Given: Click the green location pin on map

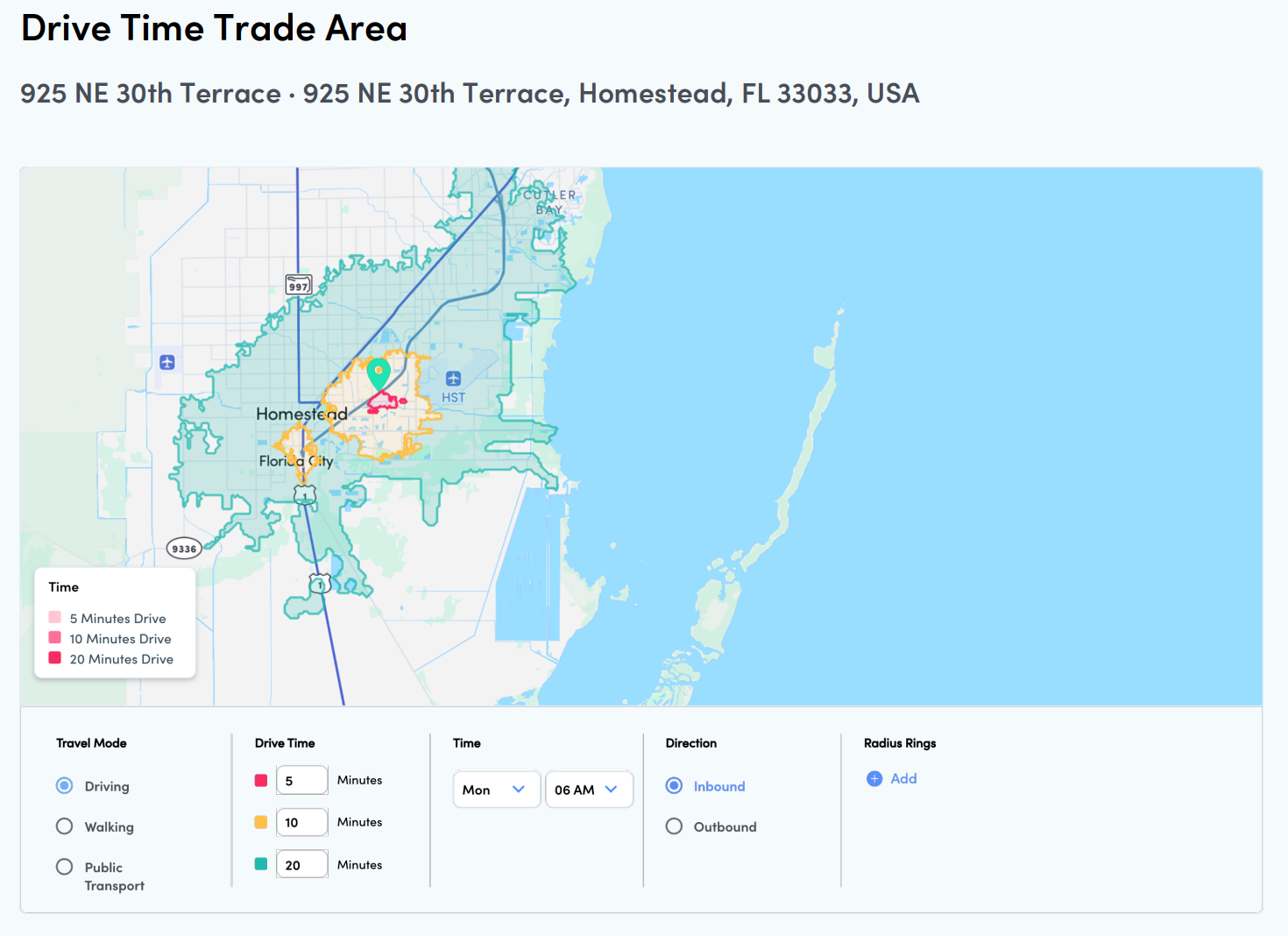Looking at the screenshot, I should (x=379, y=372).
